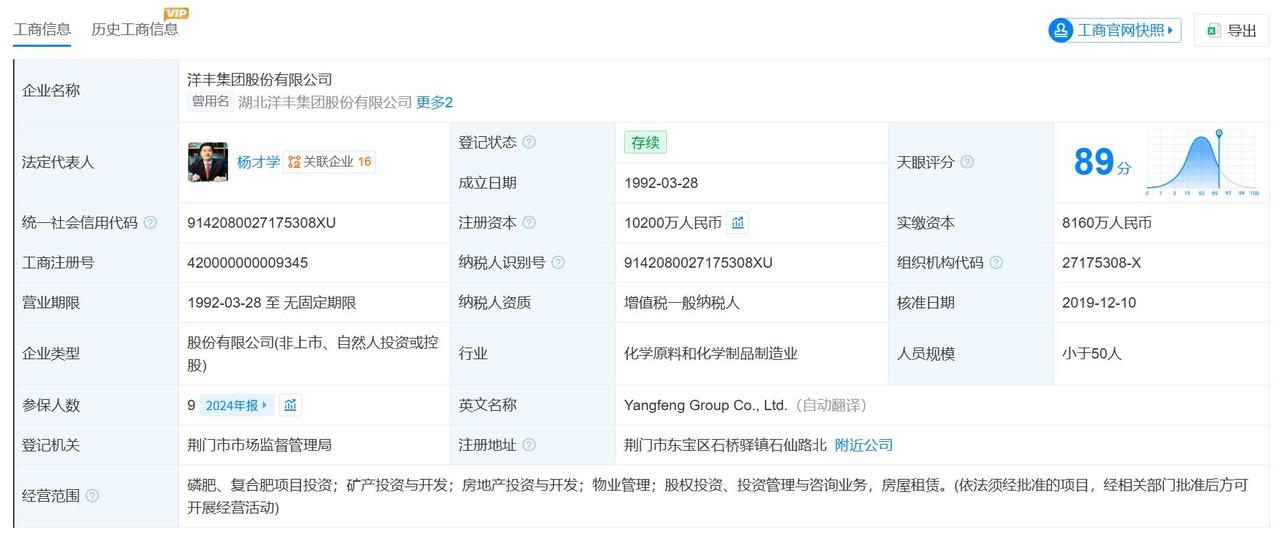Select former name 湖北洋丰集团股份有限公司

pyautogui.click(x=325, y=102)
